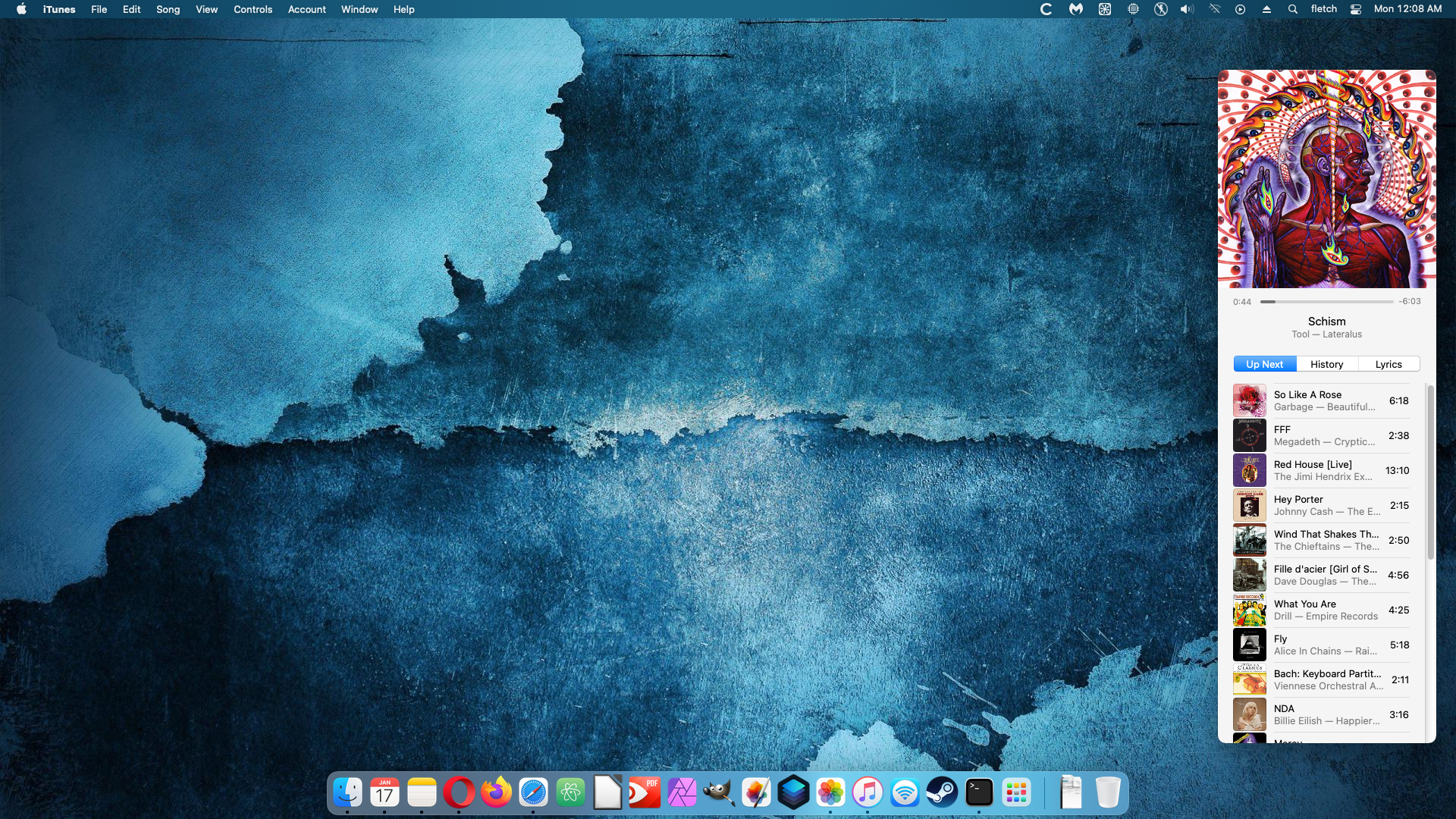Open Terminal from the dock
Viewport: 1456px width, 819px height.
[980, 793]
